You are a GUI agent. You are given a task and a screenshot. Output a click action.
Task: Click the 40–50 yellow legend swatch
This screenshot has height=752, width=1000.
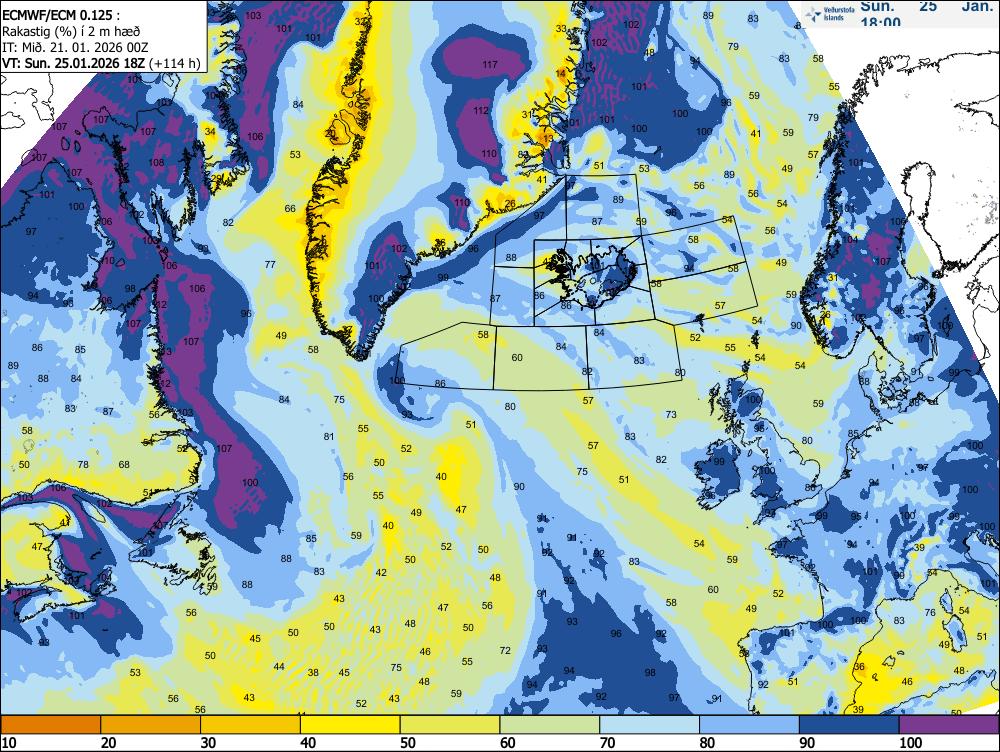350,725
